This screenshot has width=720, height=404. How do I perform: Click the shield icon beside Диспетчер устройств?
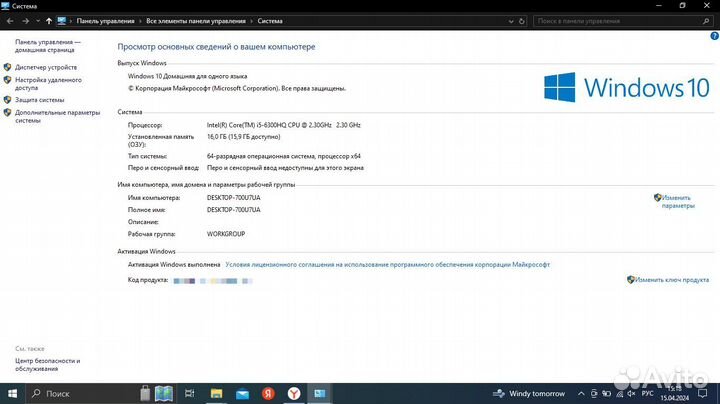(x=7, y=67)
